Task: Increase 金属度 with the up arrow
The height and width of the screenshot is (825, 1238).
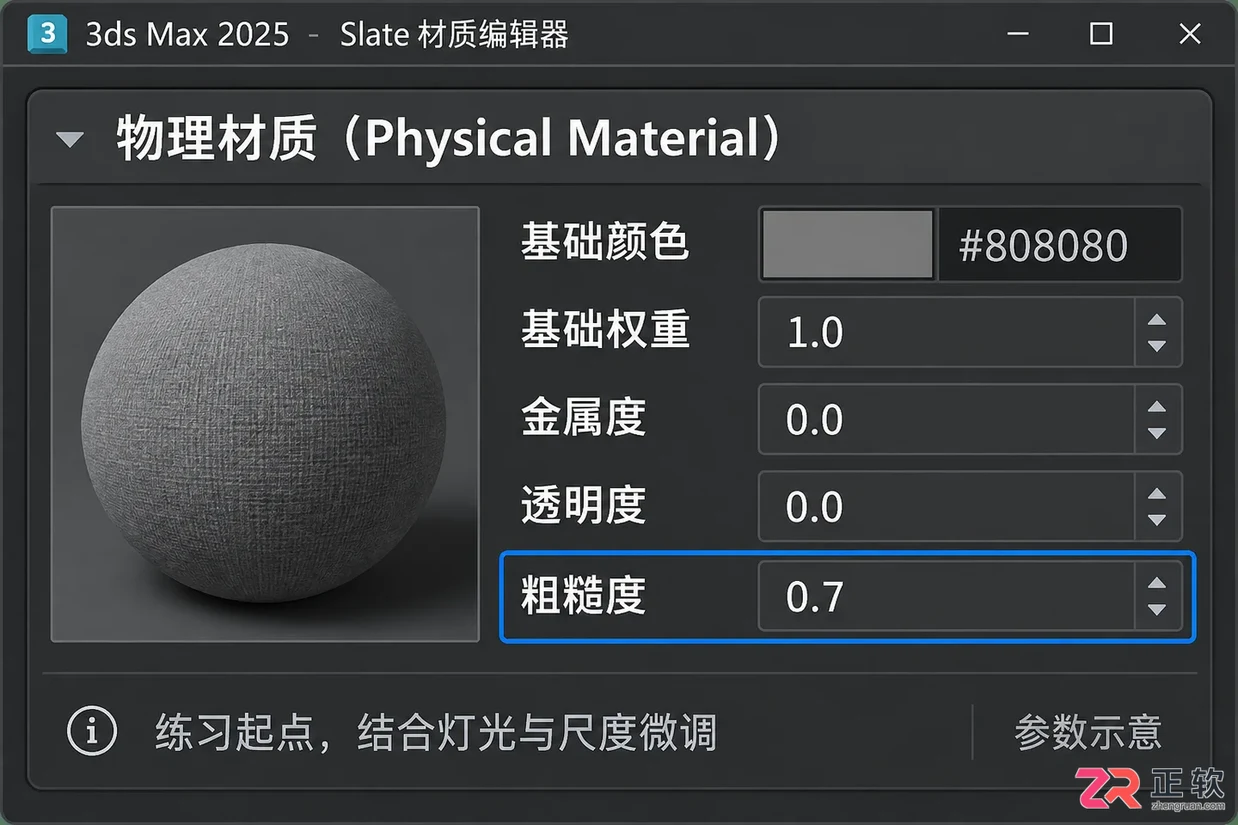Action: click(x=1157, y=407)
